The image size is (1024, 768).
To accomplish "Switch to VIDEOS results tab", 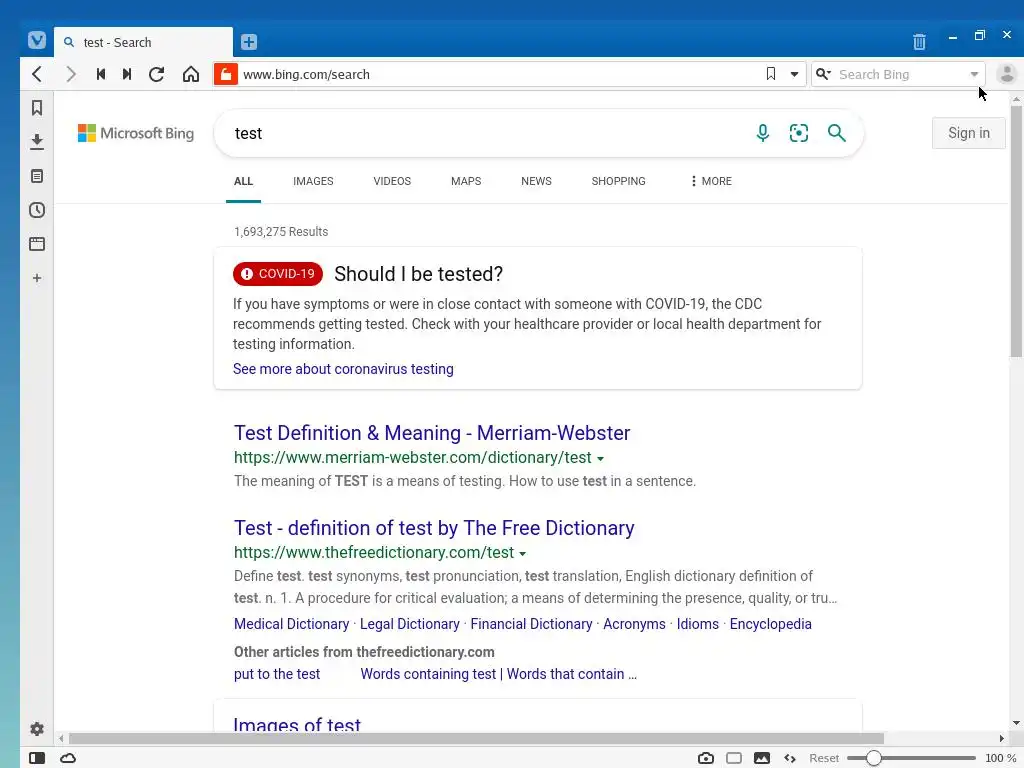I will click(392, 181).
